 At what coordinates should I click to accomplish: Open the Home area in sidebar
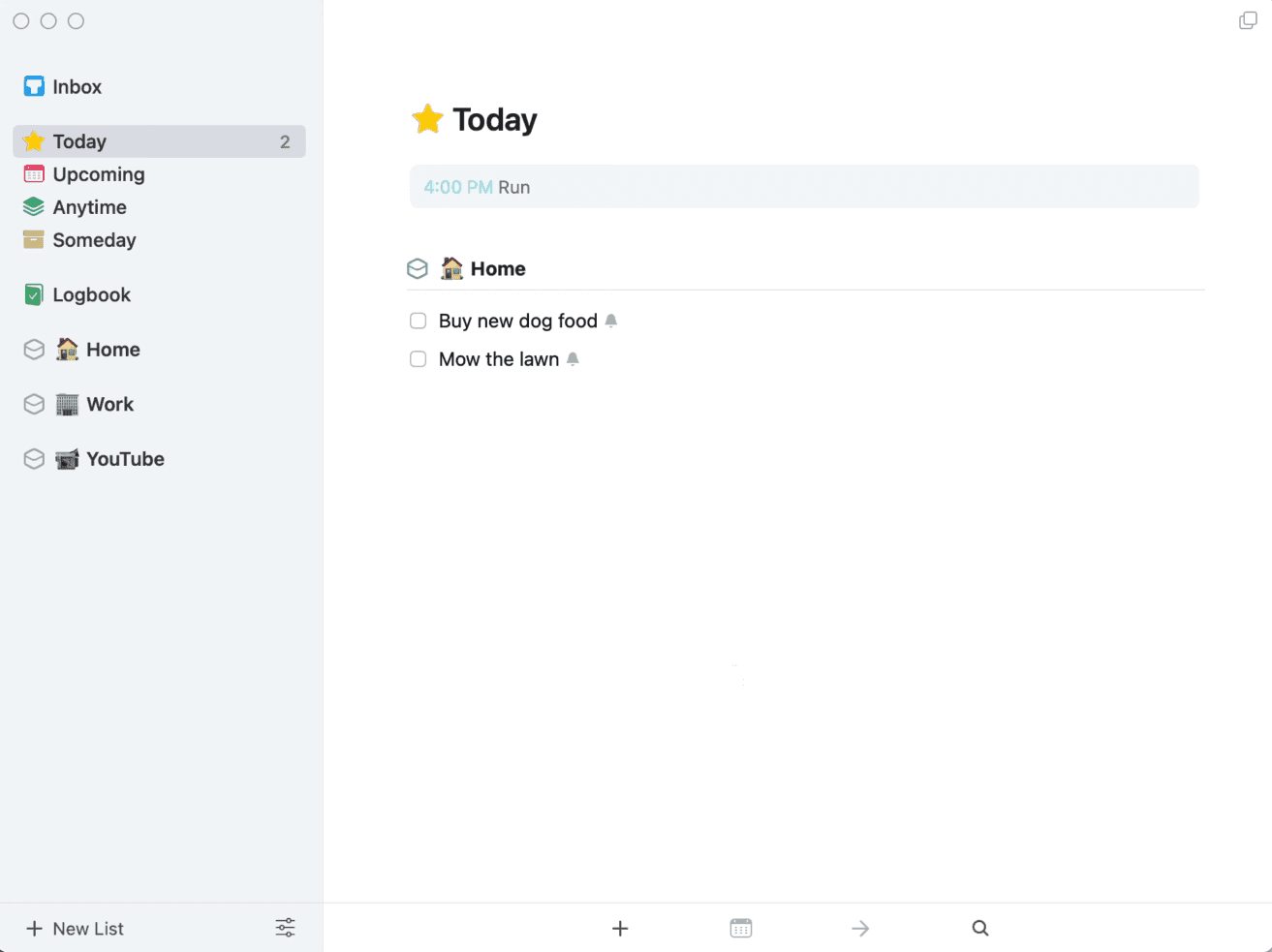[112, 350]
